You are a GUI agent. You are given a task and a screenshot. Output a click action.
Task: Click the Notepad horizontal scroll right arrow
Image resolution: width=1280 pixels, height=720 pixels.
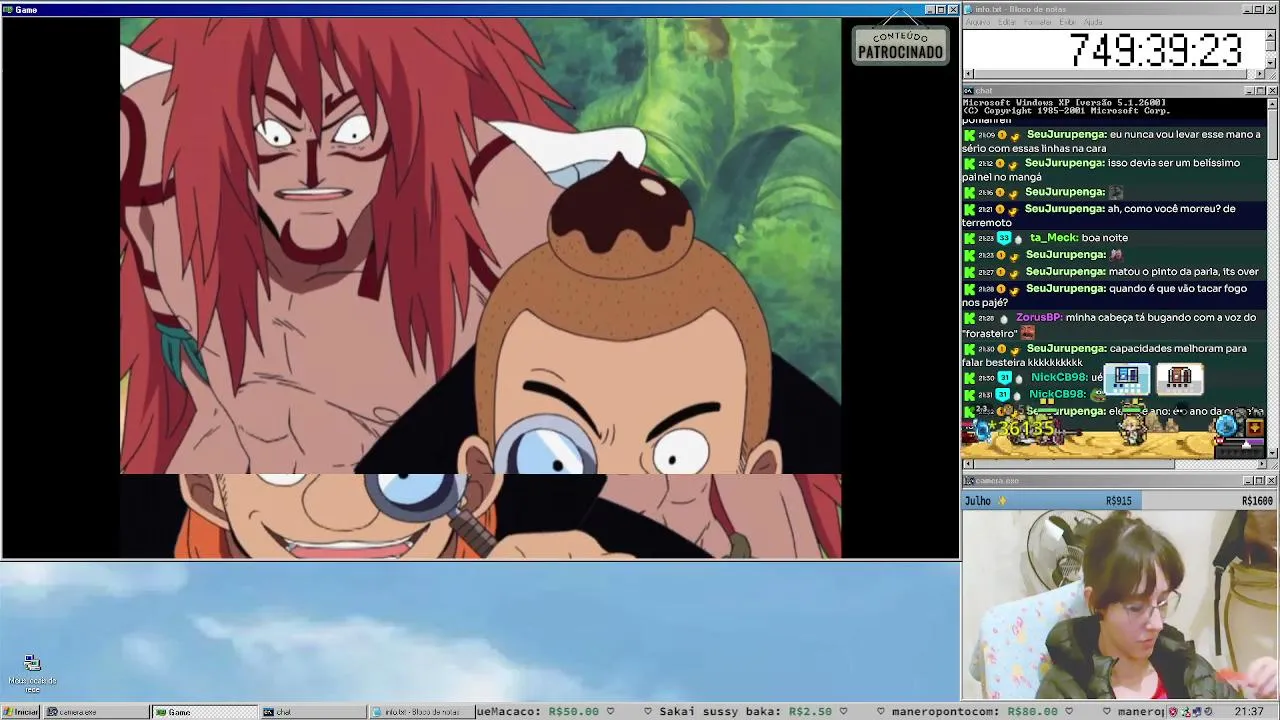tap(1260, 74)
